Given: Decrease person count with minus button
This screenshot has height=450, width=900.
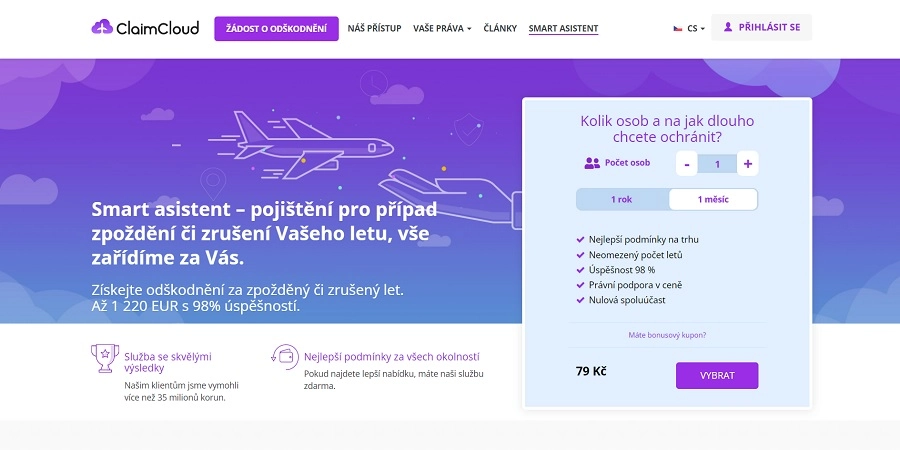Looking at the screenshot, I should click(x=687, y=164).
